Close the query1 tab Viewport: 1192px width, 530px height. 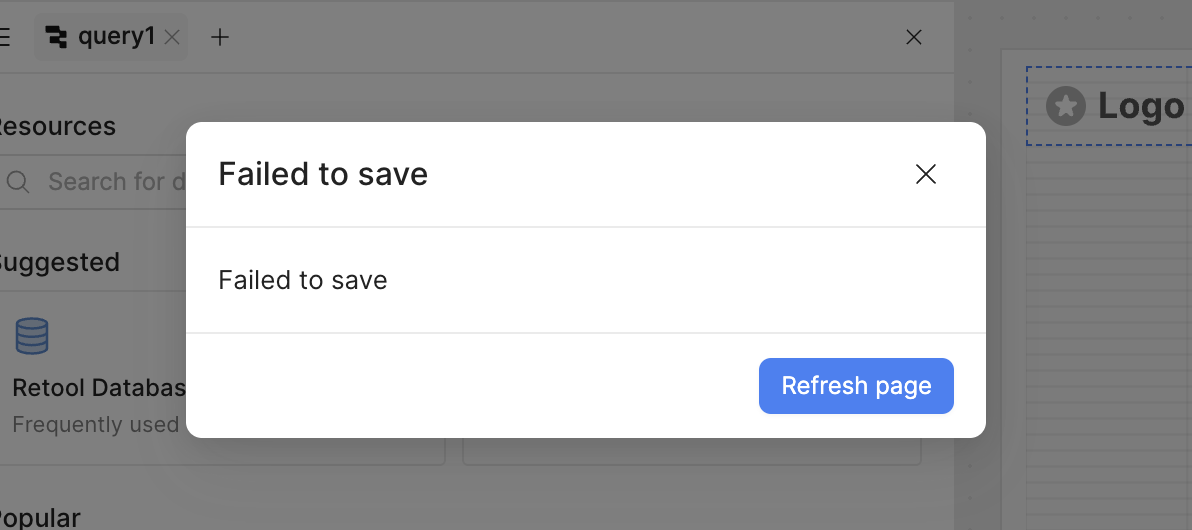(x=172, y=38)
